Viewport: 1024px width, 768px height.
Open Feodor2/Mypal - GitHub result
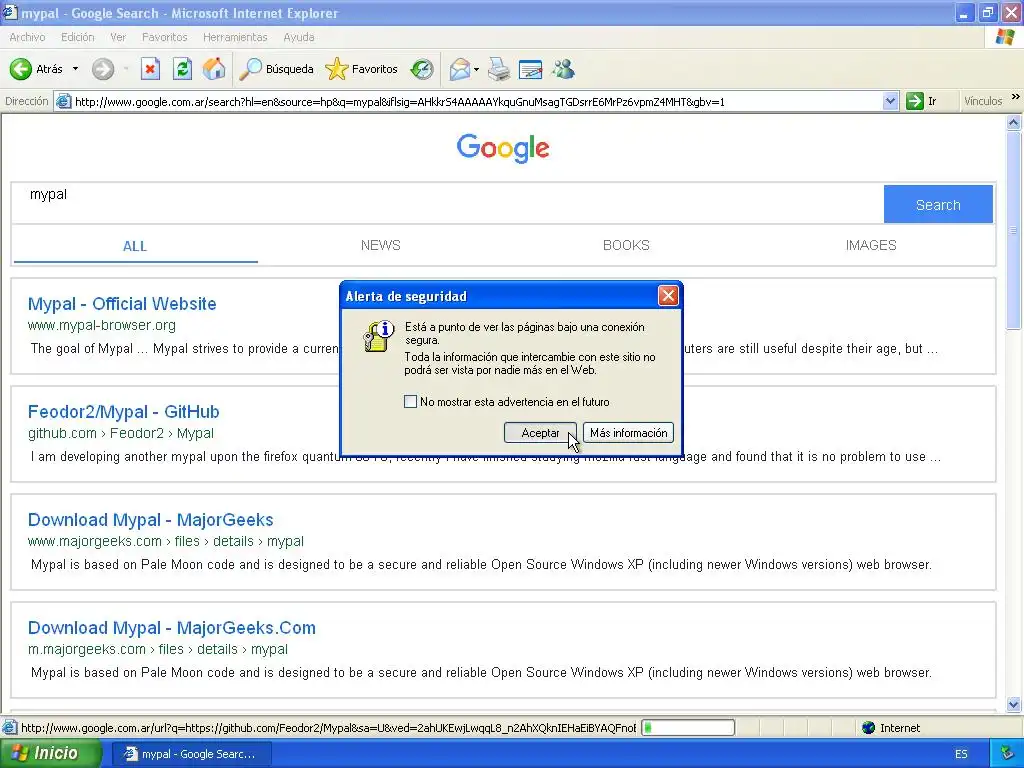123,412
